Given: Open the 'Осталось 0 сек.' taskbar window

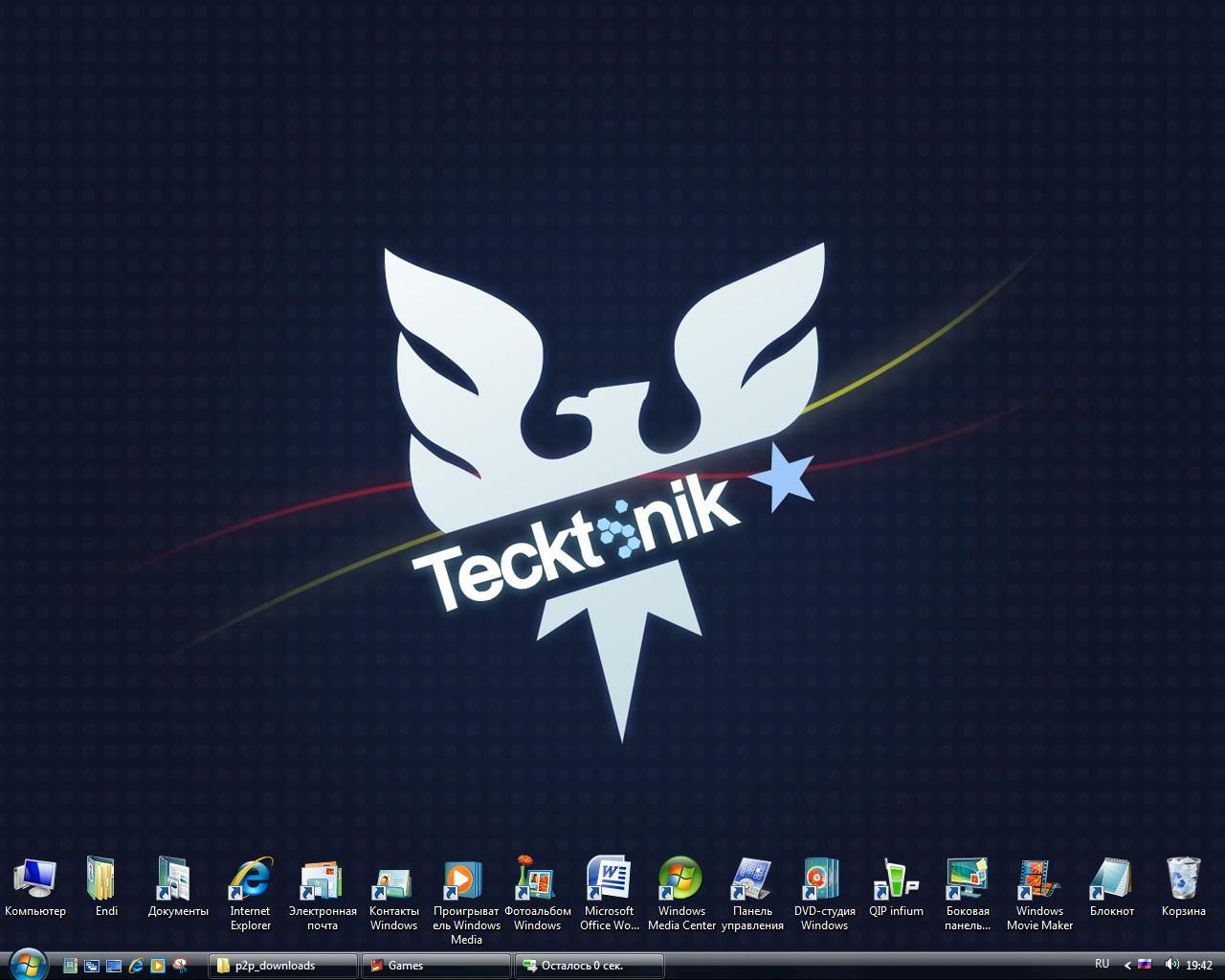Looking at the screenshot, I should pyautogui.click(x=590, y=966).
